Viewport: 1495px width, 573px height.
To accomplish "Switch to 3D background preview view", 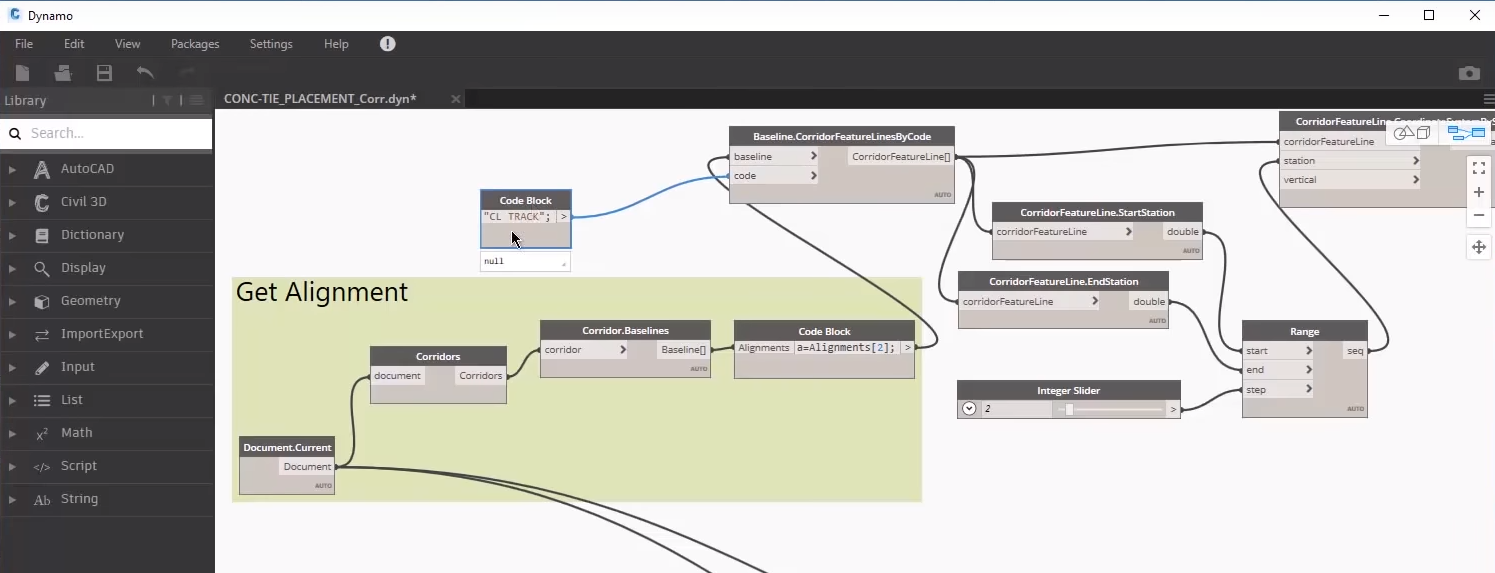I will (1412, 132).
